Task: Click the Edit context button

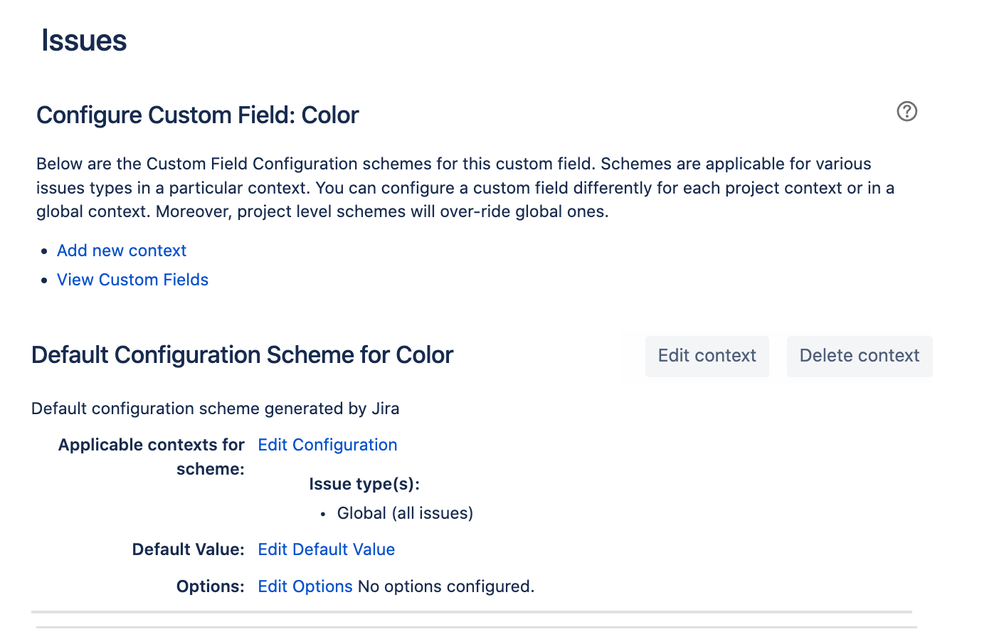Action: coord(707,356)
